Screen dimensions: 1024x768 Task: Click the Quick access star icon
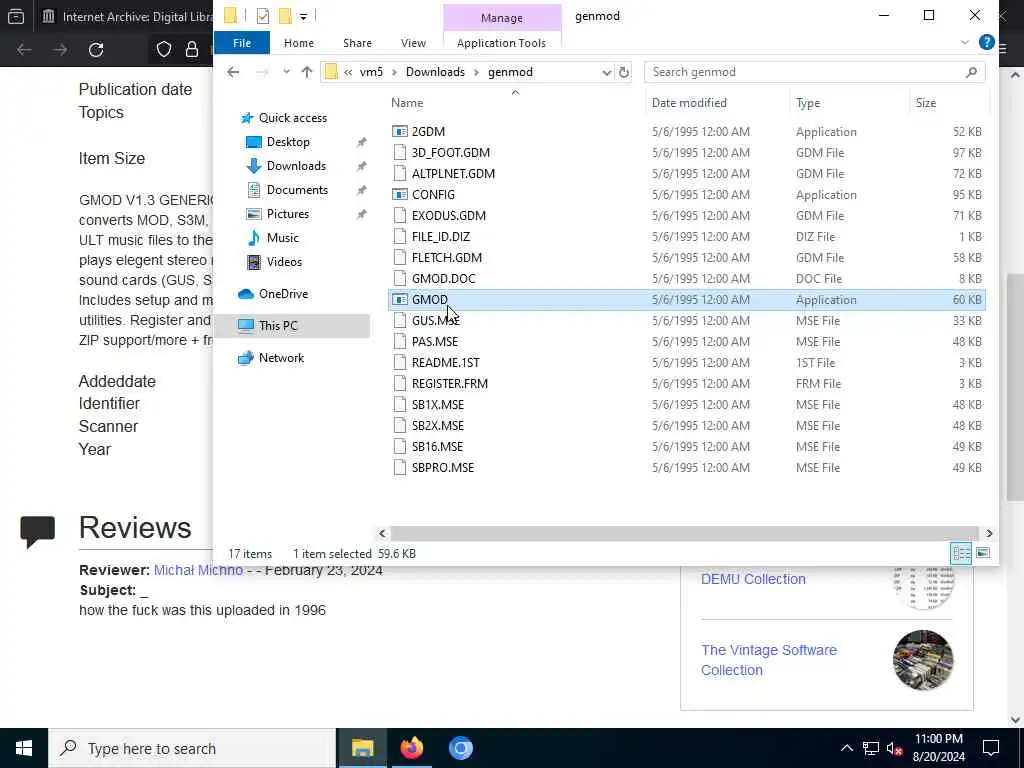click(x=247, y=118)
